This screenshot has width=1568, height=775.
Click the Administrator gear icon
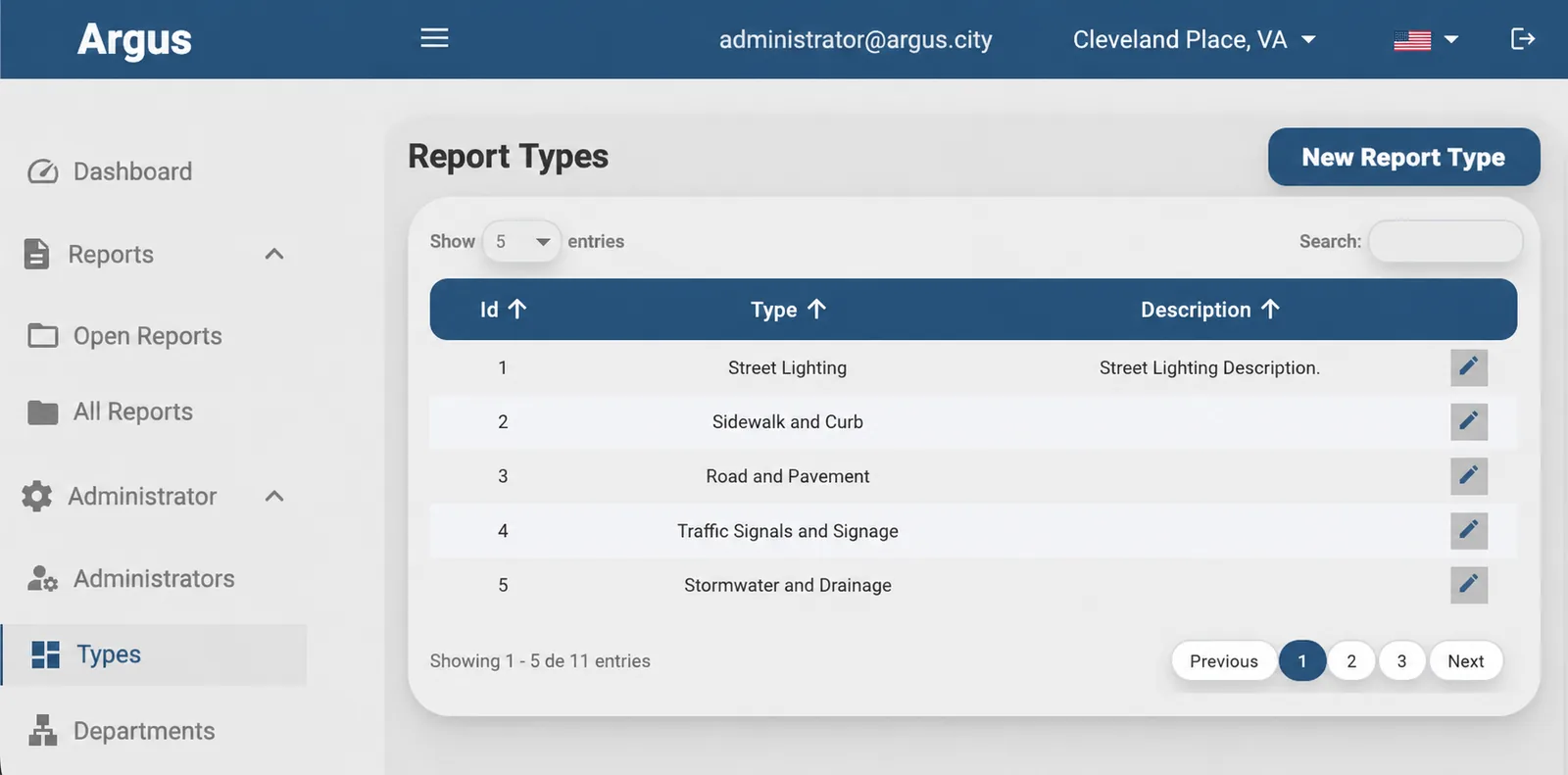(x=37, y=496)
